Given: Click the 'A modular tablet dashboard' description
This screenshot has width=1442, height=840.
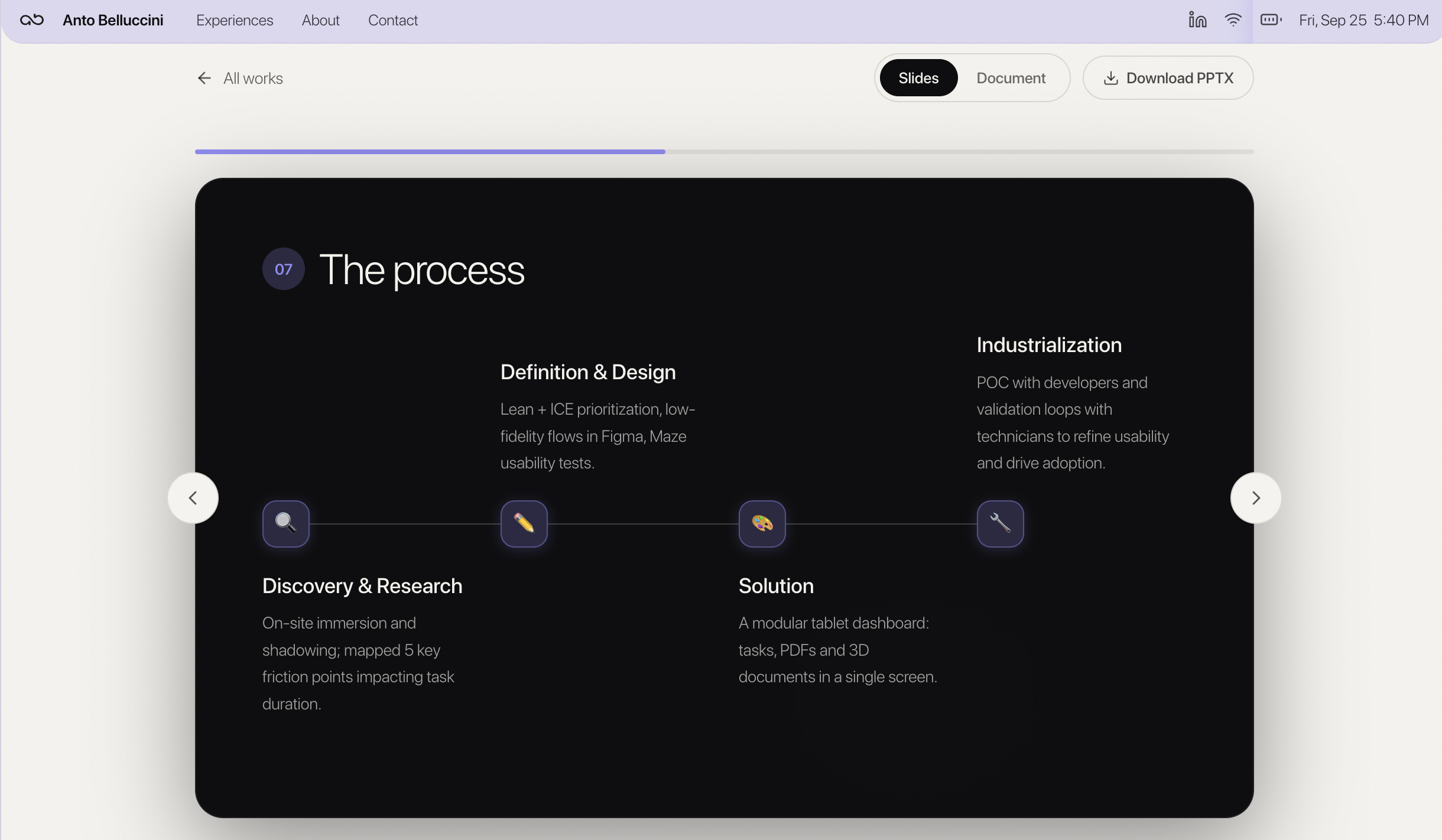Looking at the screenshot, I should (838, 650).
